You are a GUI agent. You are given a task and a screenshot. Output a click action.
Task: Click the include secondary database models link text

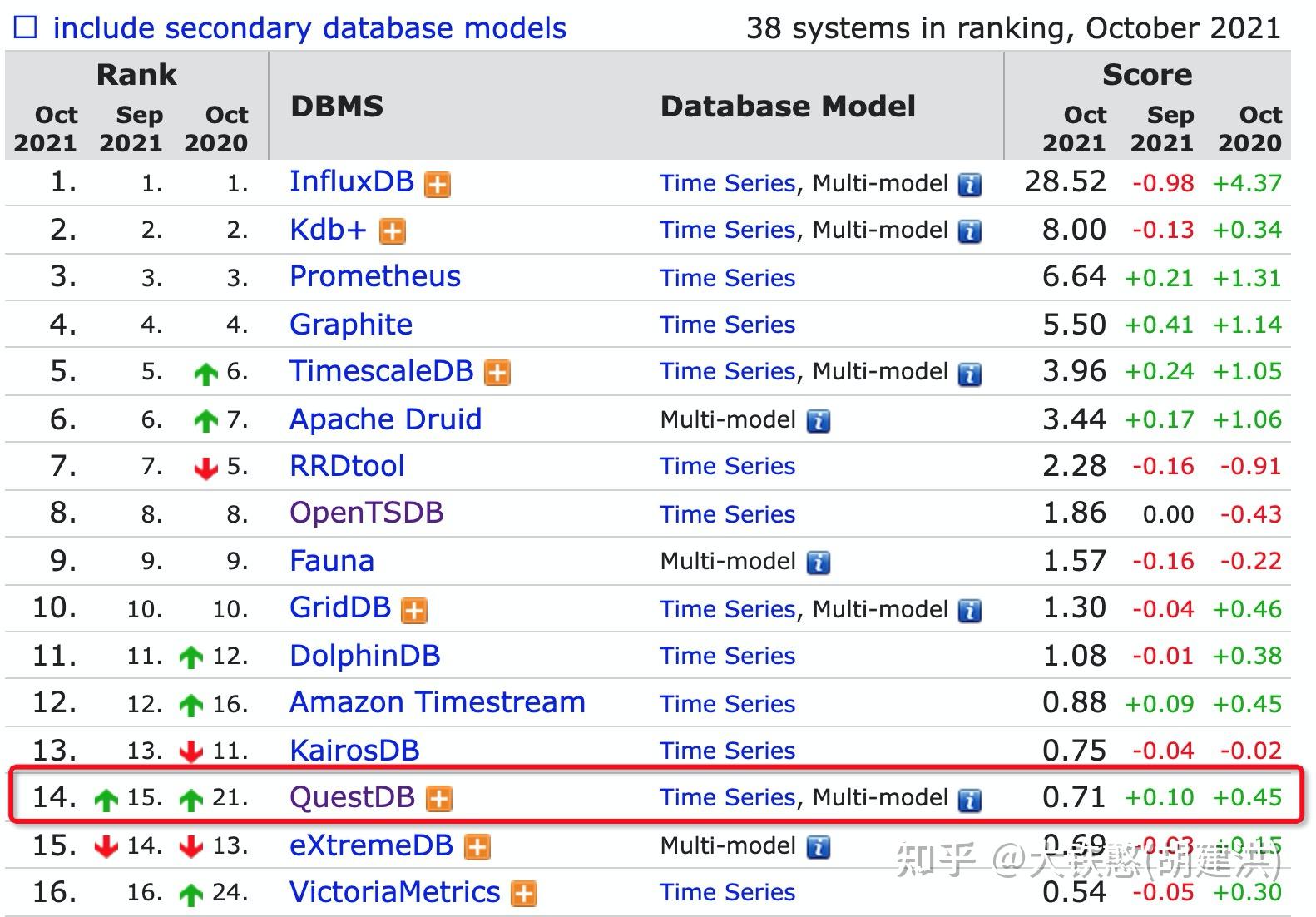(x=309, y=28)
